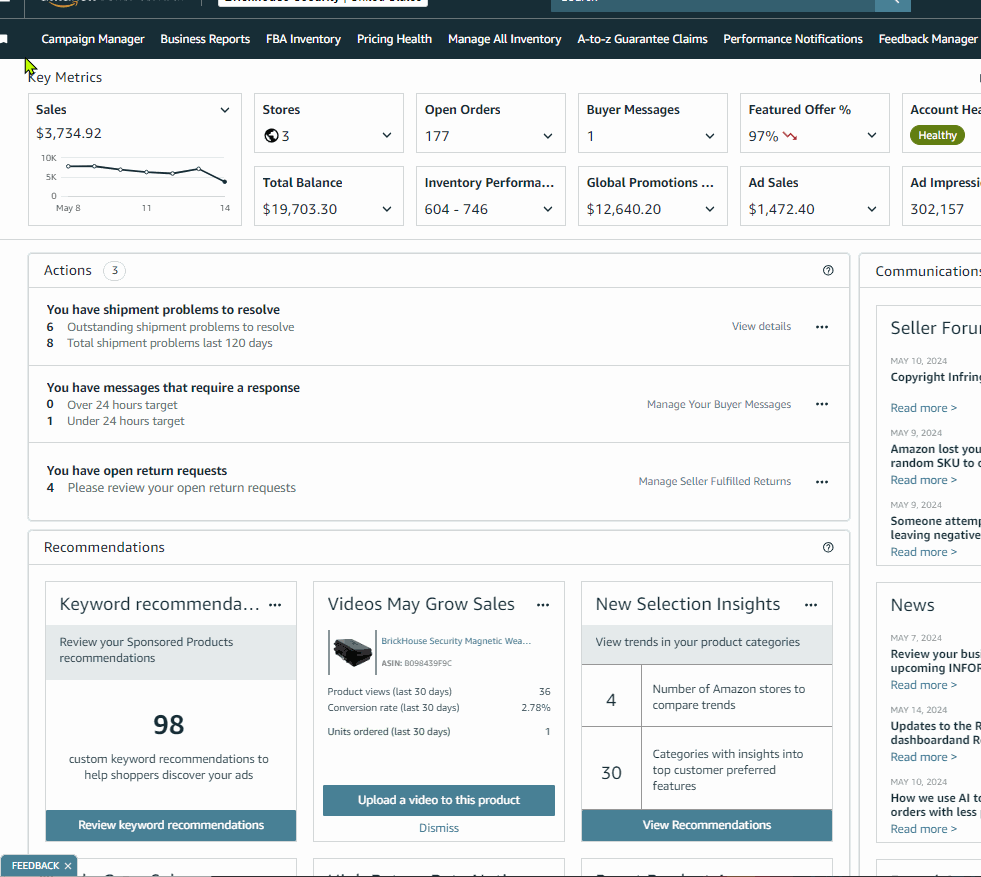The width and height of the screenshot is (981, 877).
Task: Click Upload a video to this product
Action: 439,800
